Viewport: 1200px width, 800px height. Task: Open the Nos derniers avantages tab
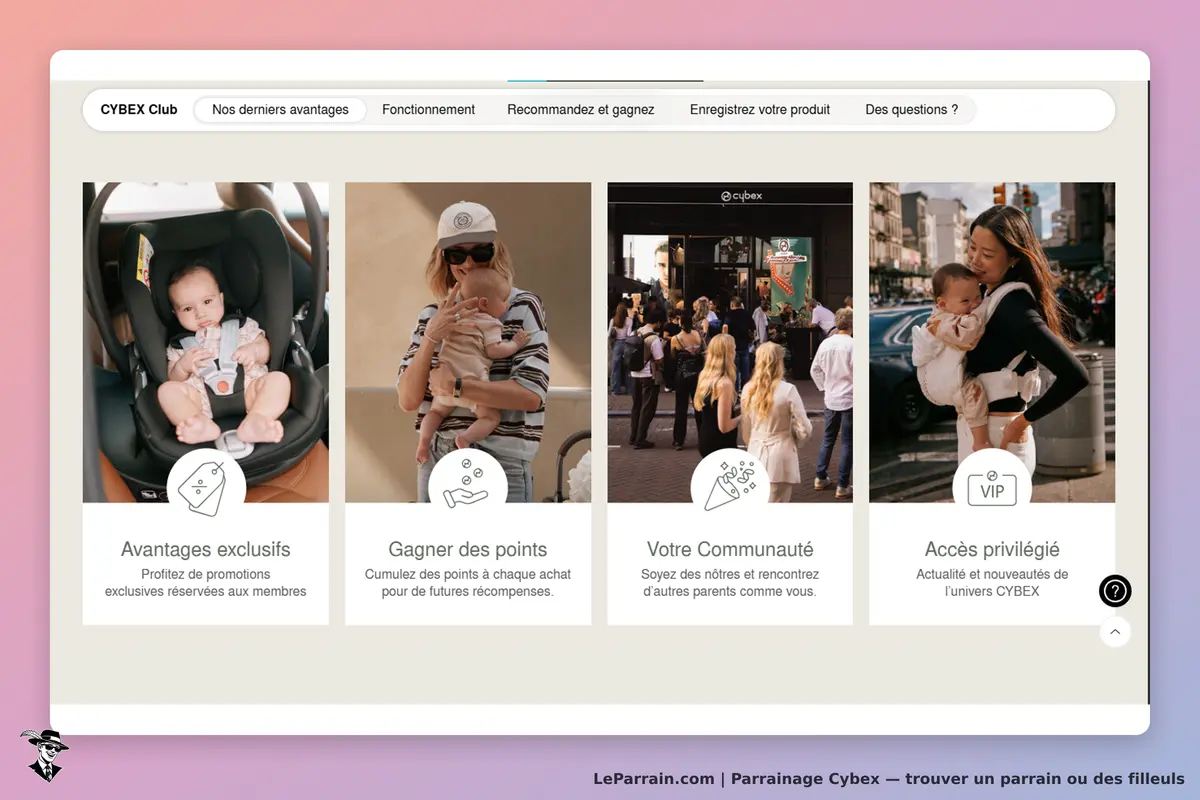[280, 110]
